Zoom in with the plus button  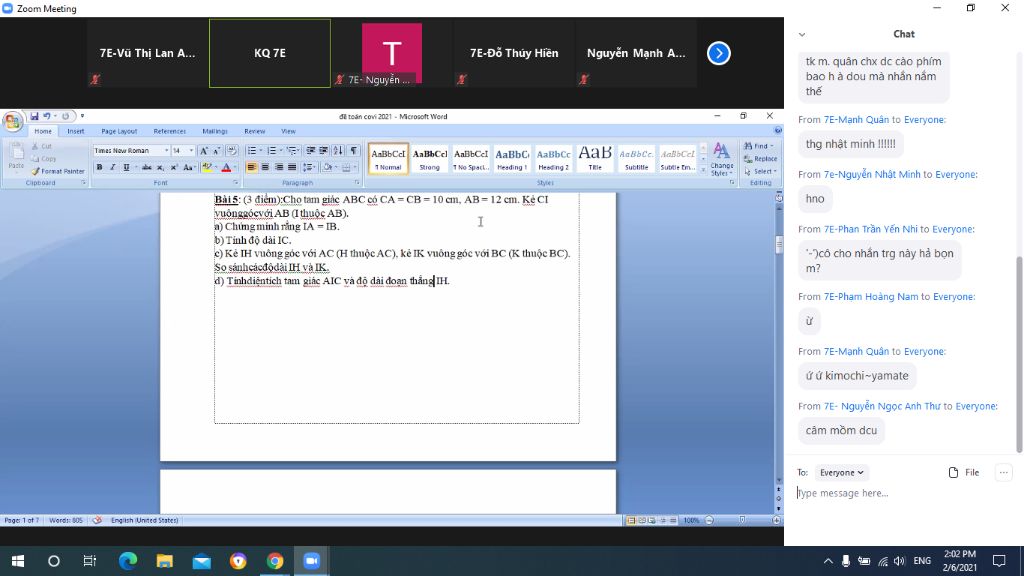(x=776, y=520)
